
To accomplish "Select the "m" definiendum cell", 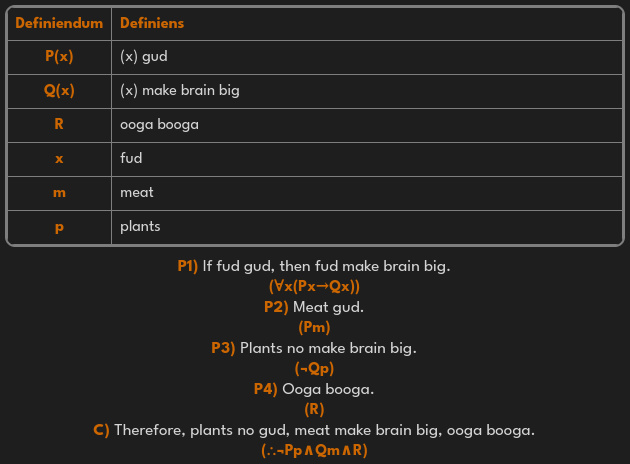I will 59,192.
